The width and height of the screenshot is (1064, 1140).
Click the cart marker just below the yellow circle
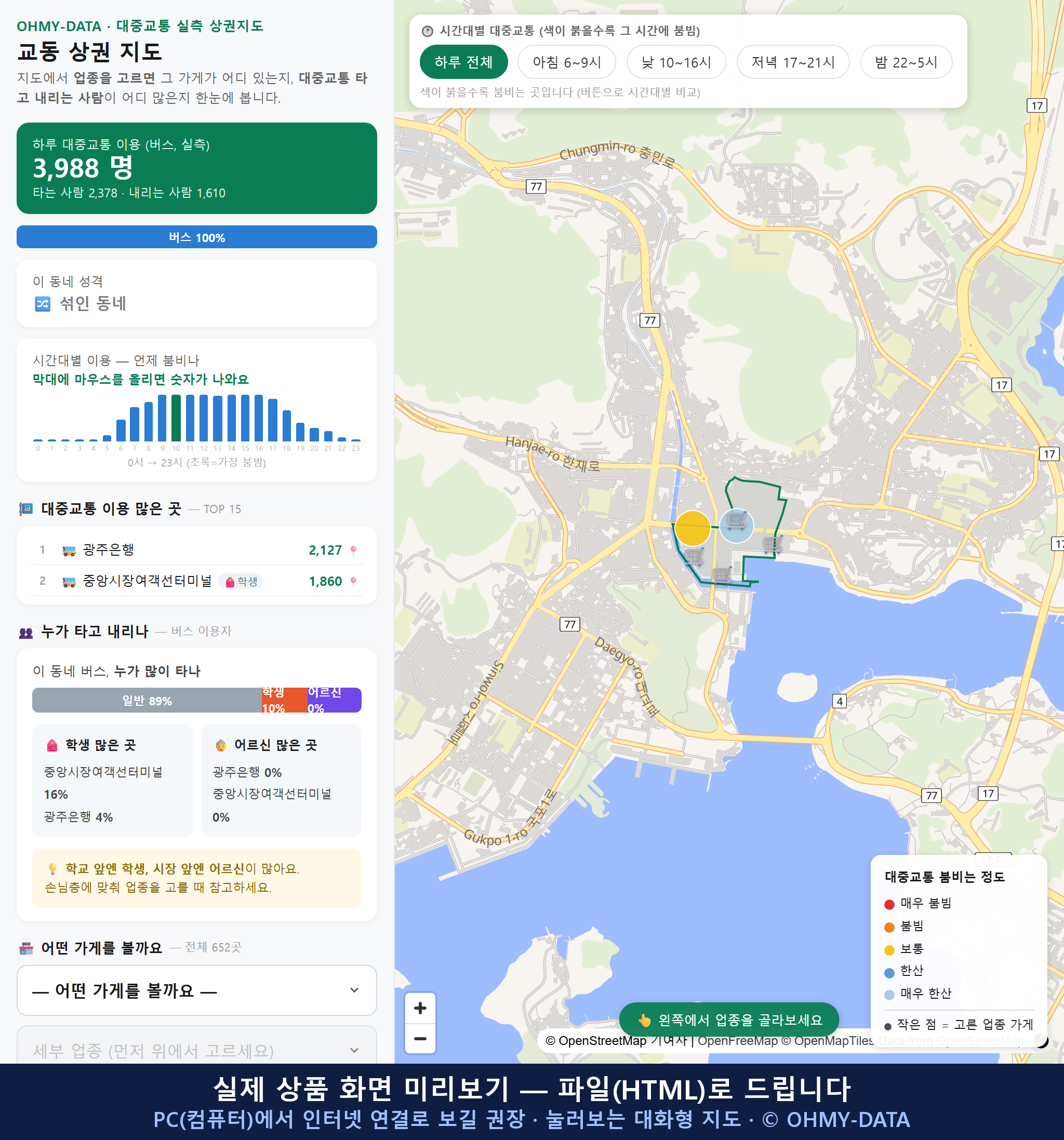click(x=694, y=555)
